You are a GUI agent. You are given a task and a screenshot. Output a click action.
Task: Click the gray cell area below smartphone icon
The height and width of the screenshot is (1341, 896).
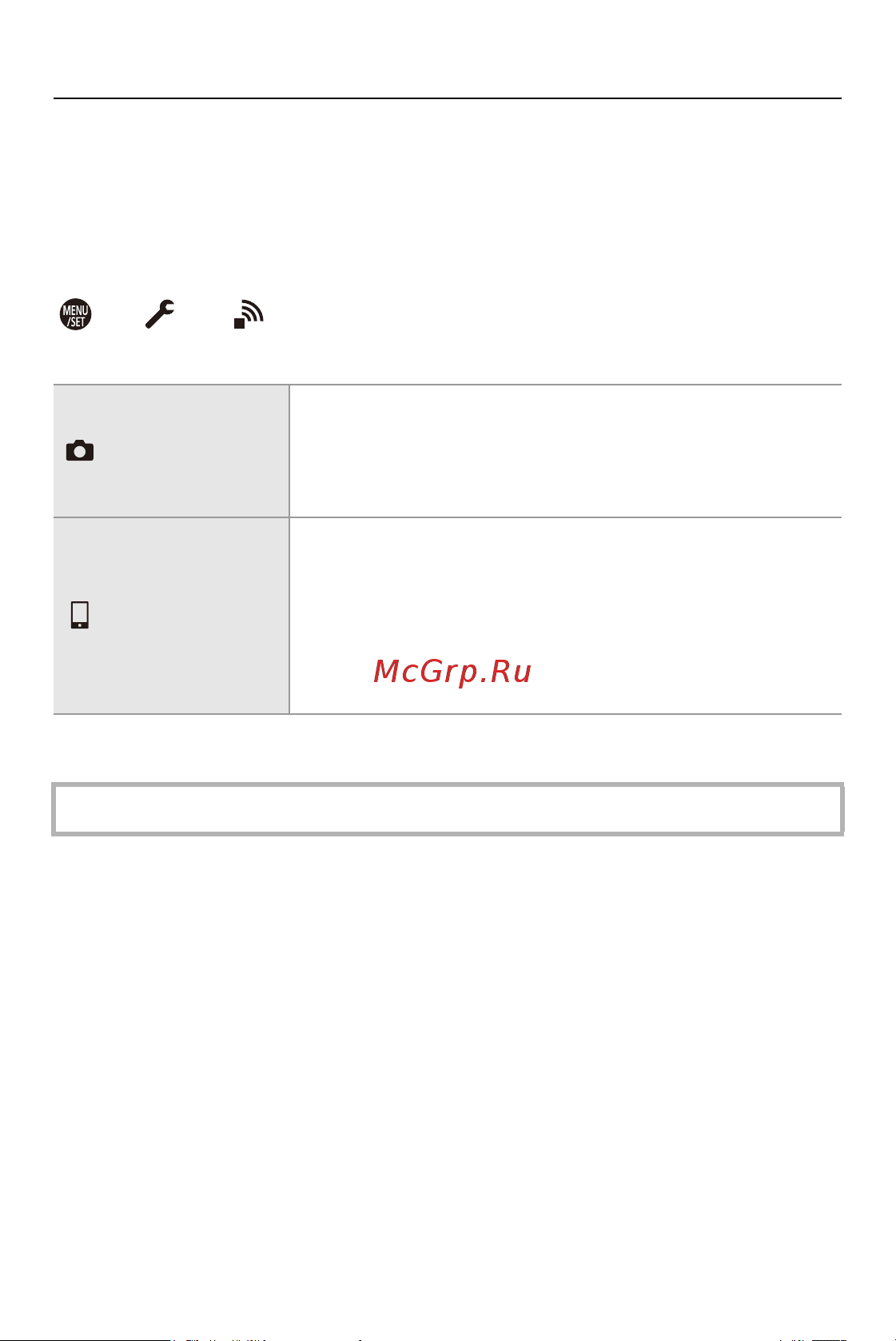tap(170, 672)
